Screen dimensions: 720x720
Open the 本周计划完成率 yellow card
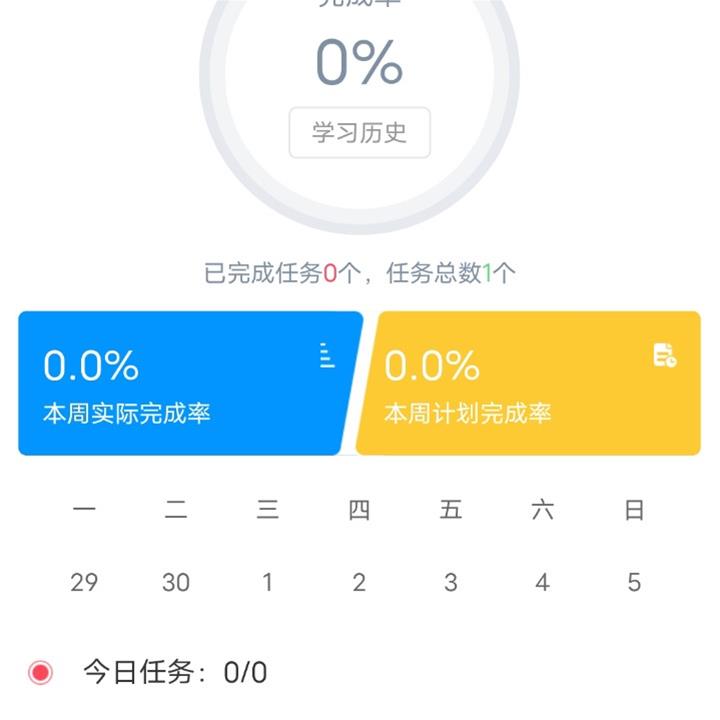[528, 383]
